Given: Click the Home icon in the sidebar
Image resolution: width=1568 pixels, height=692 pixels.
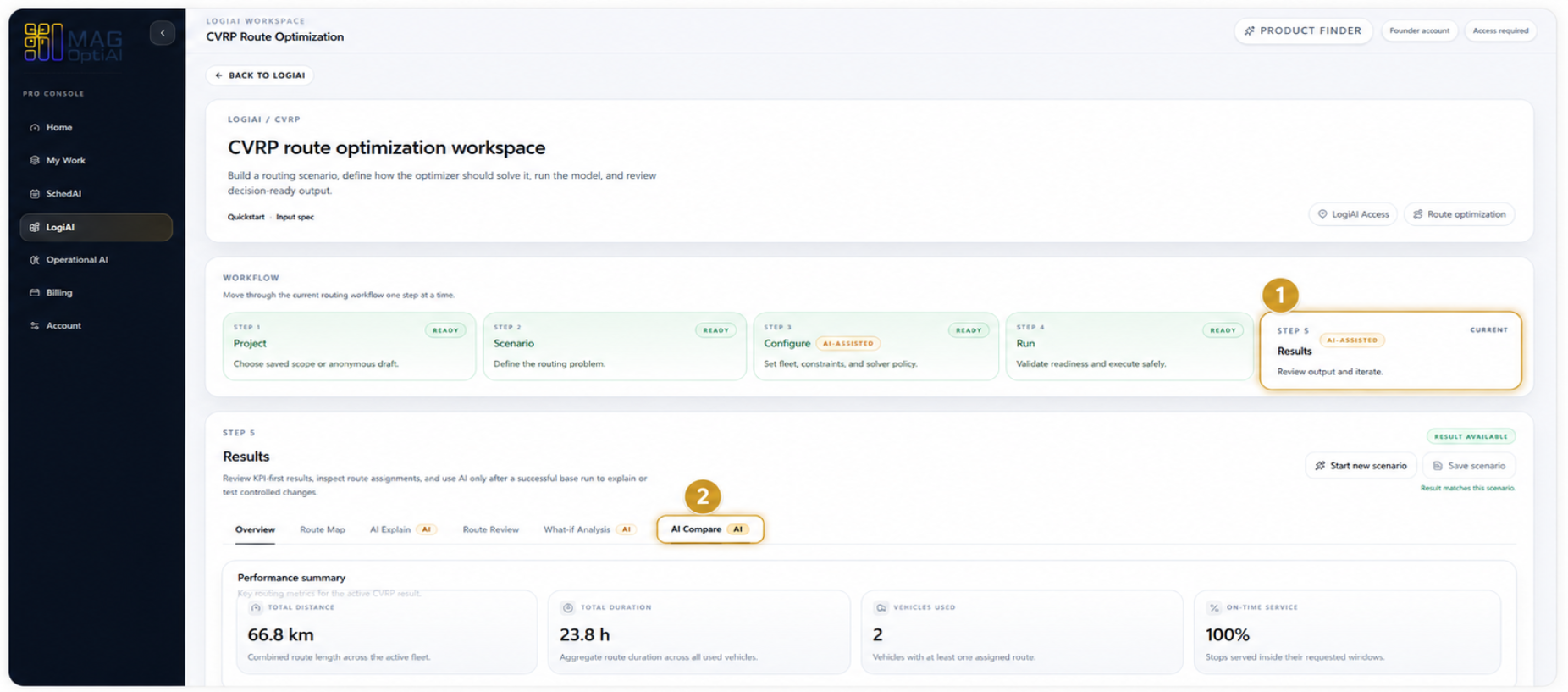Looking at the screenshot, I should (35, 128).
